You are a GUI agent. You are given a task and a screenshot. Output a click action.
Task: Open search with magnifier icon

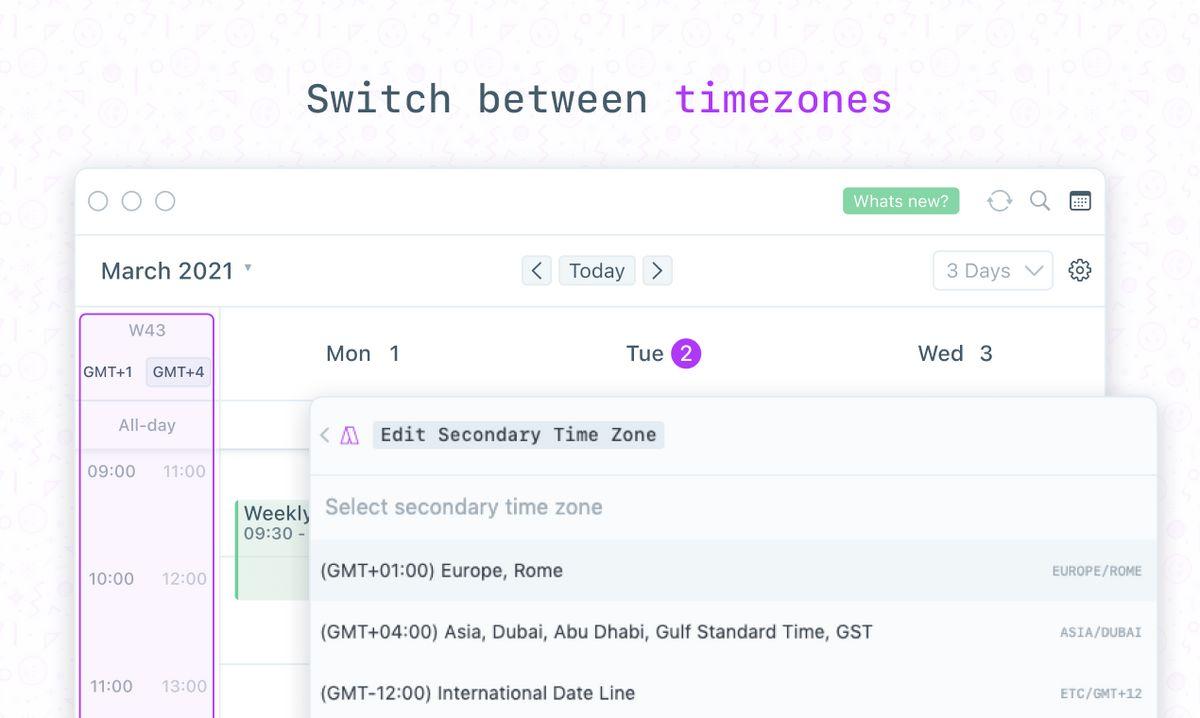click(x=1040, y=201)
